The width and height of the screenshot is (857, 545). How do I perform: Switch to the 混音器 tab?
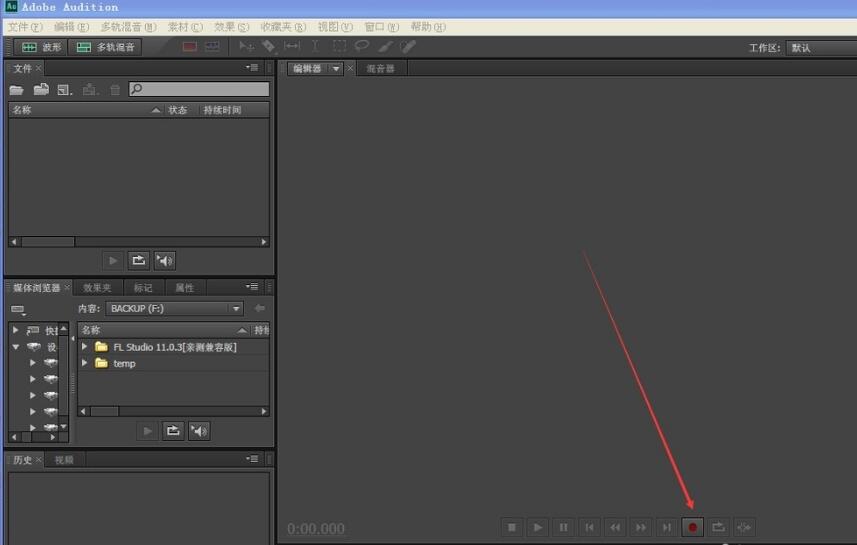coord(380,69)
